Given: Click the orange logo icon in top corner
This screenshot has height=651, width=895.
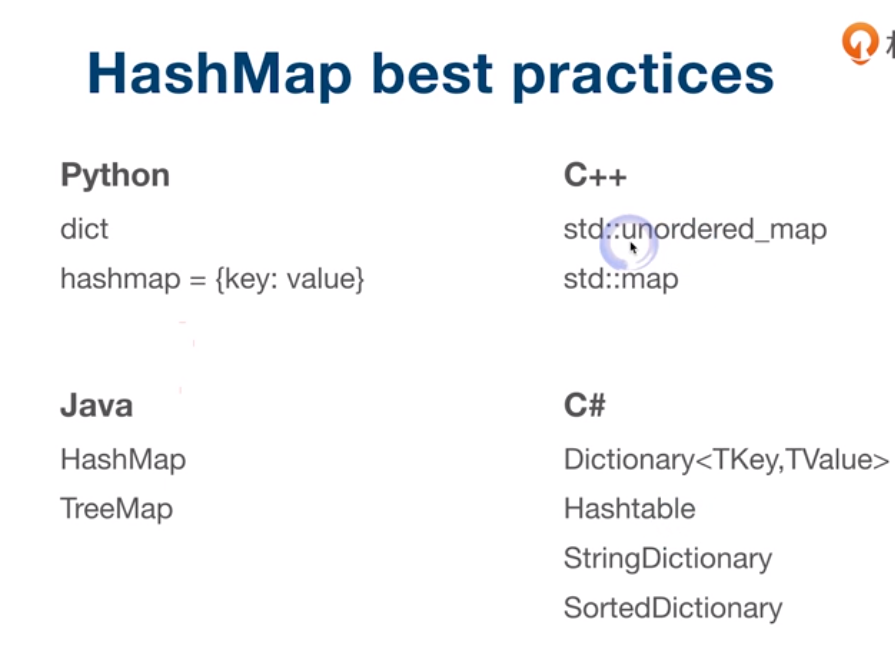Looking at the screenshot, I should [859, 43].
